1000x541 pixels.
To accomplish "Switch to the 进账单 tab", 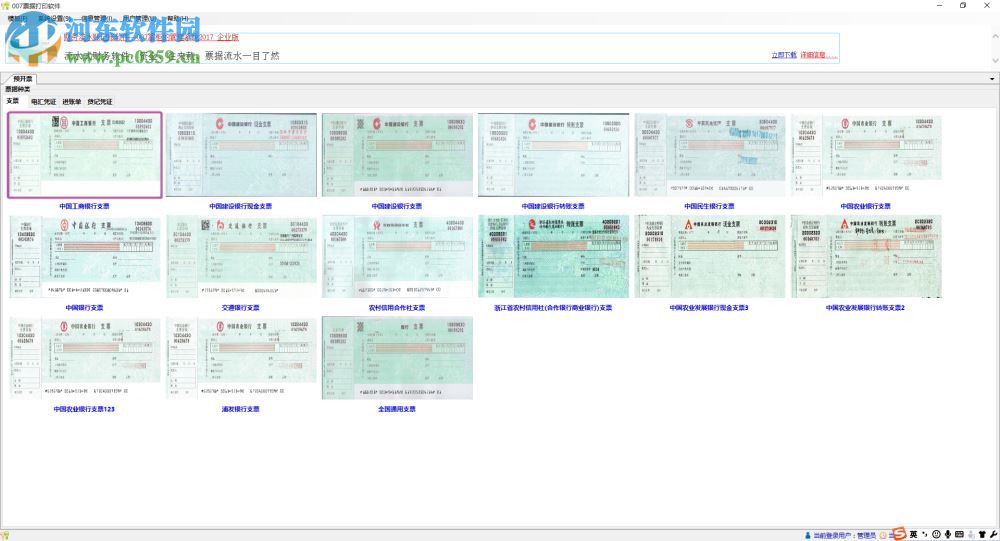I will (71, 101).
